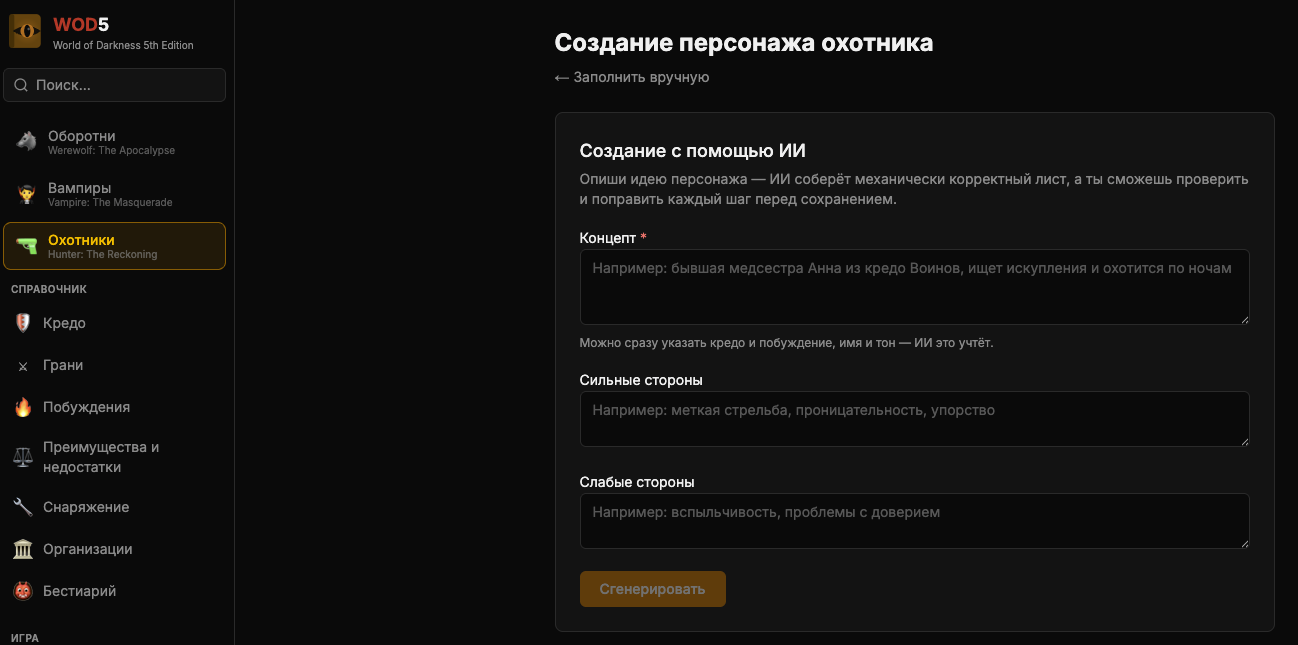
Task: Click the hint text about кредо и побуждение
Action: coord(787,343)
